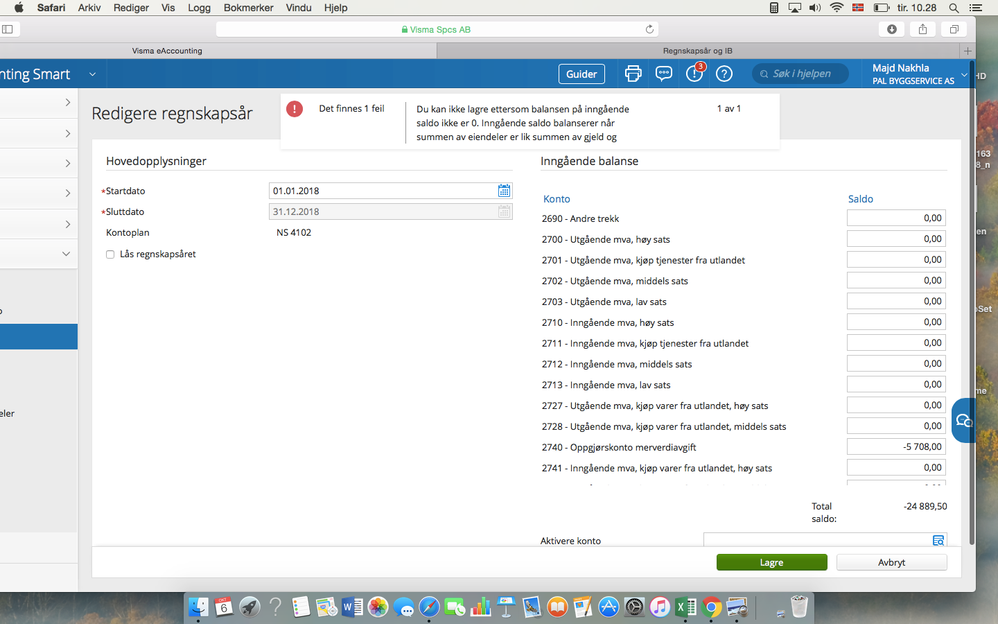Open notifications icon with red badge
The image size is (998, 624).
tap(694, 73)
